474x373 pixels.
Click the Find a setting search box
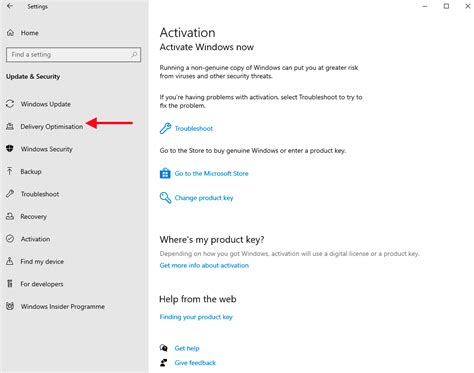(x=73, y=55)
